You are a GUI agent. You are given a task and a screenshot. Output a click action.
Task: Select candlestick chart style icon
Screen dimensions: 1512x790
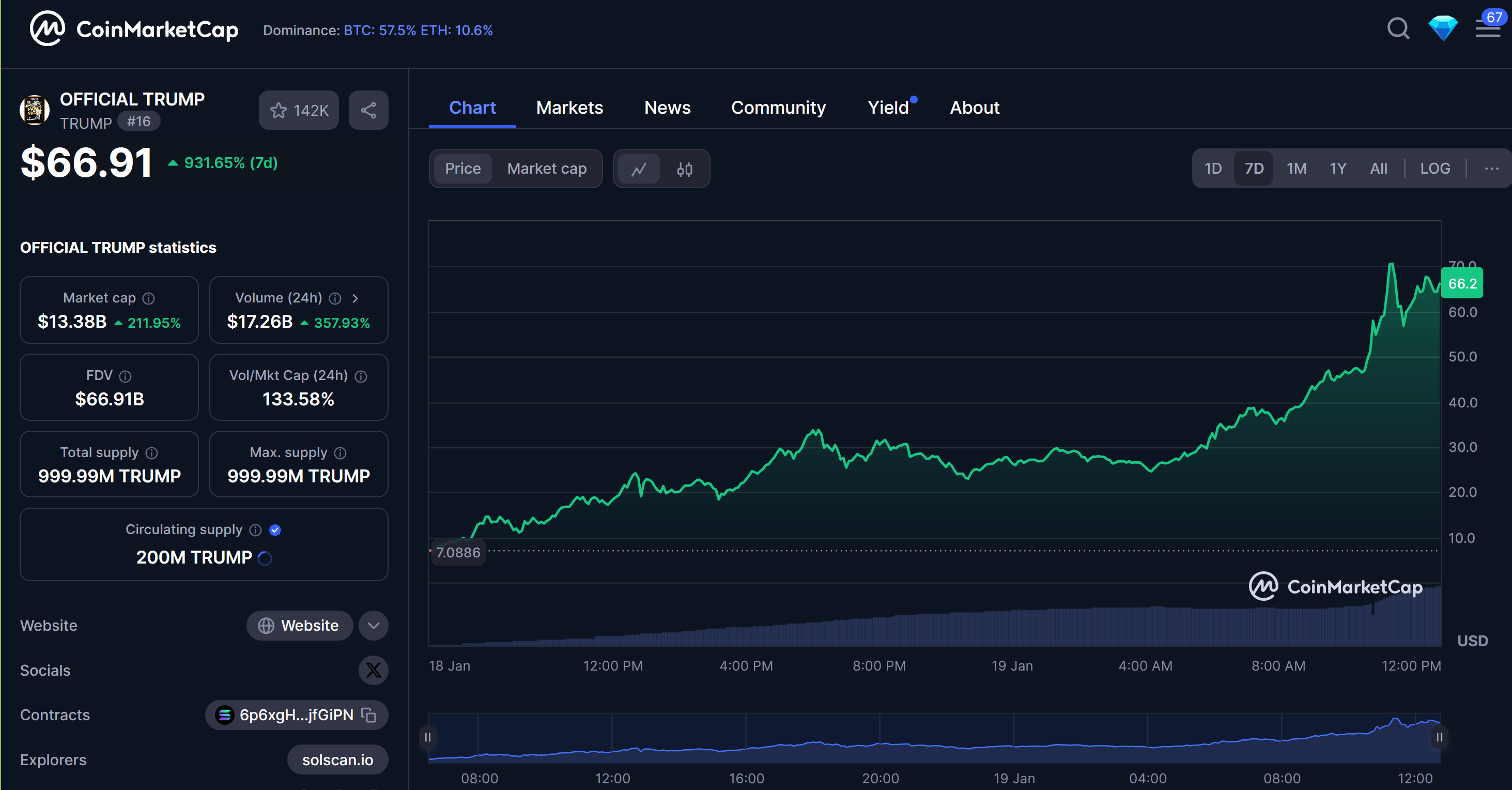(x=684, y=169)
